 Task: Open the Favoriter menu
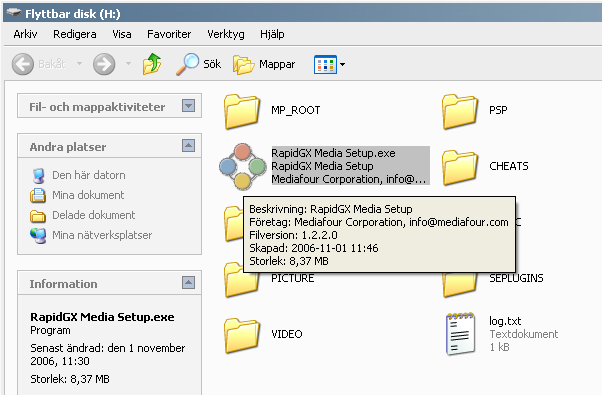click(x=169, y=34)
